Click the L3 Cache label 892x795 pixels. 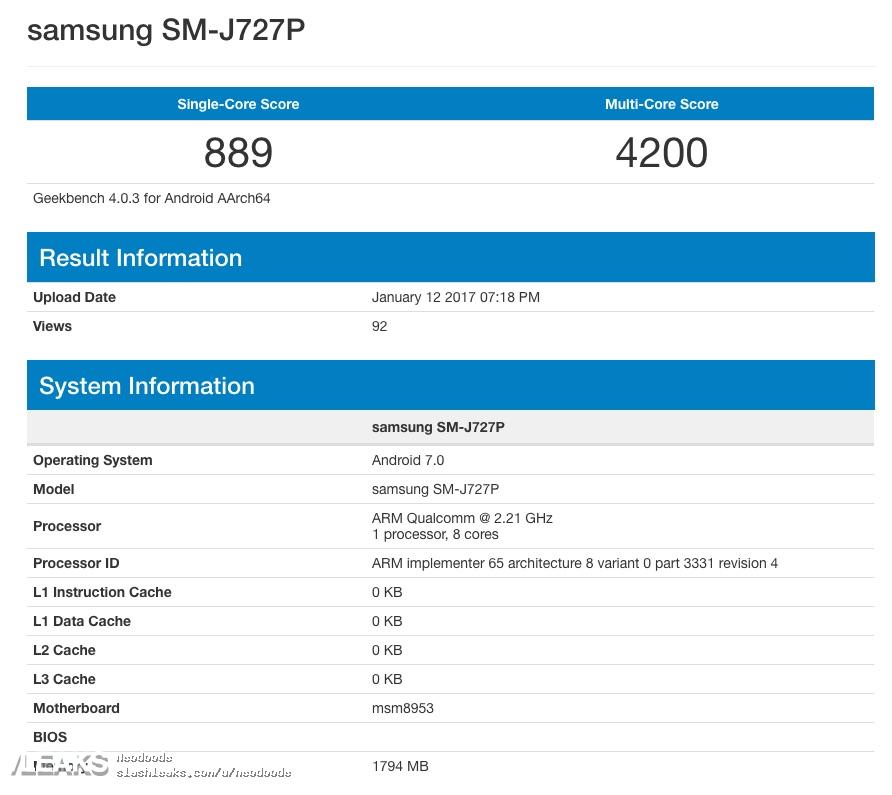64,679
